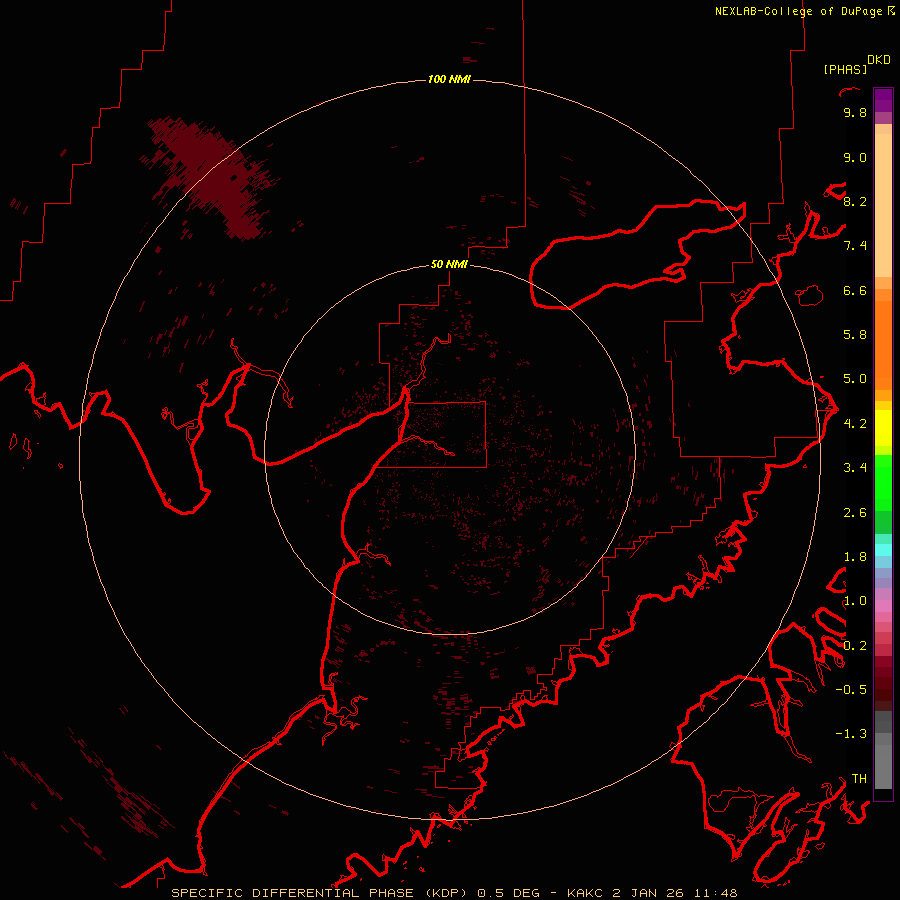Select the 7.4 legend value

pyautogui.click(x=855, y=246)
